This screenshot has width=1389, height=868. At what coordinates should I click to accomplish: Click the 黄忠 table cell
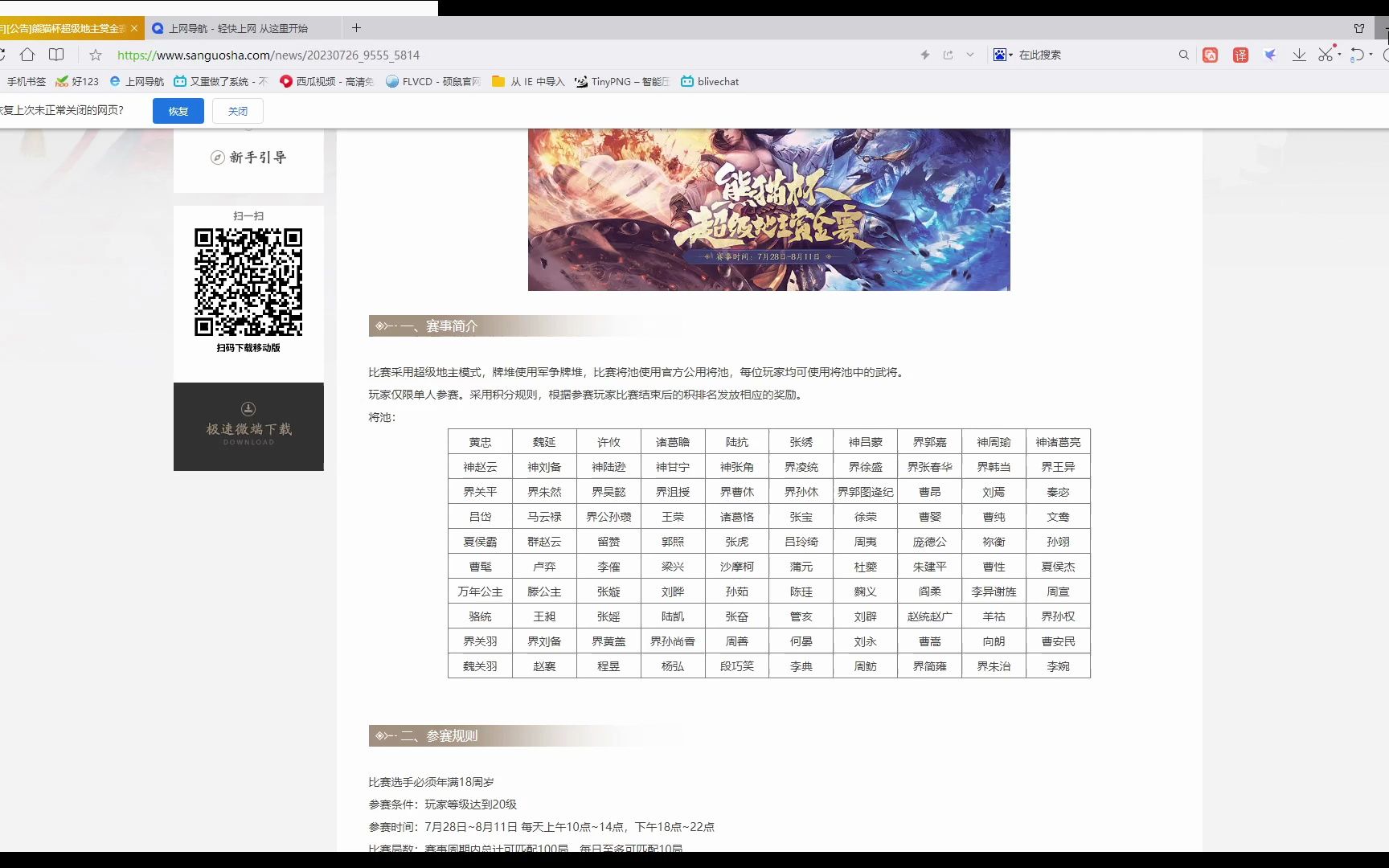tap(480, 442)
